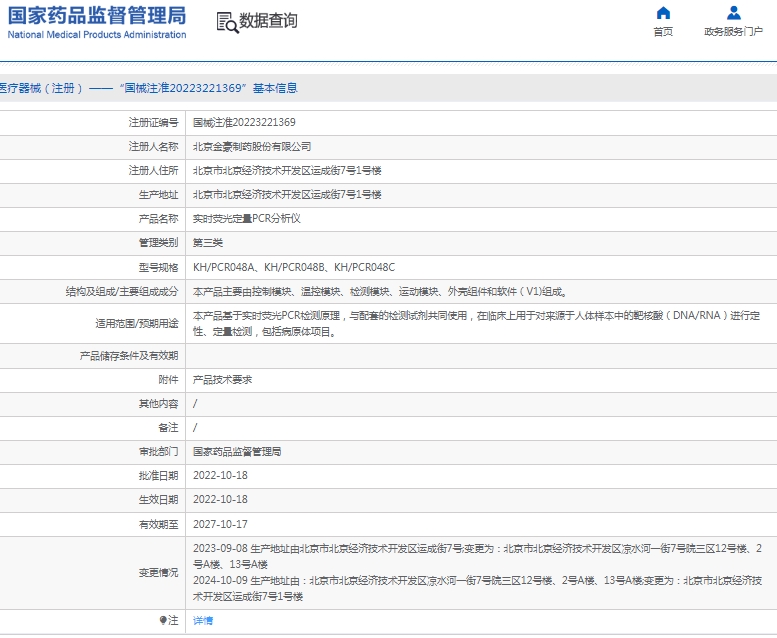Click the 备注 label
The width and height of the screenshot is (777, 638).
click(x=168, y=427)
